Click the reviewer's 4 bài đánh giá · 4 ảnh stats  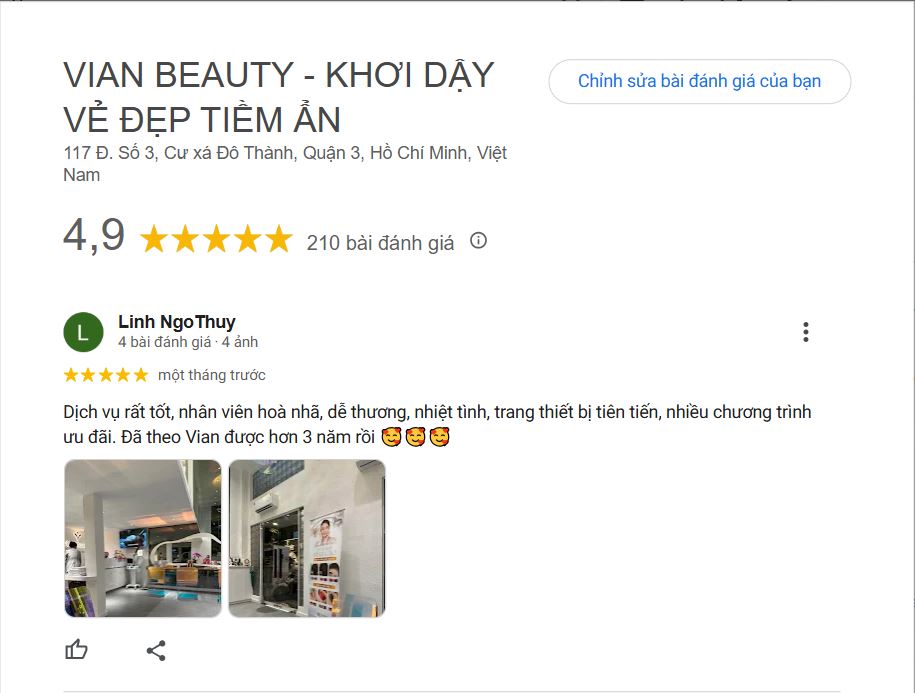pos(188,342)
